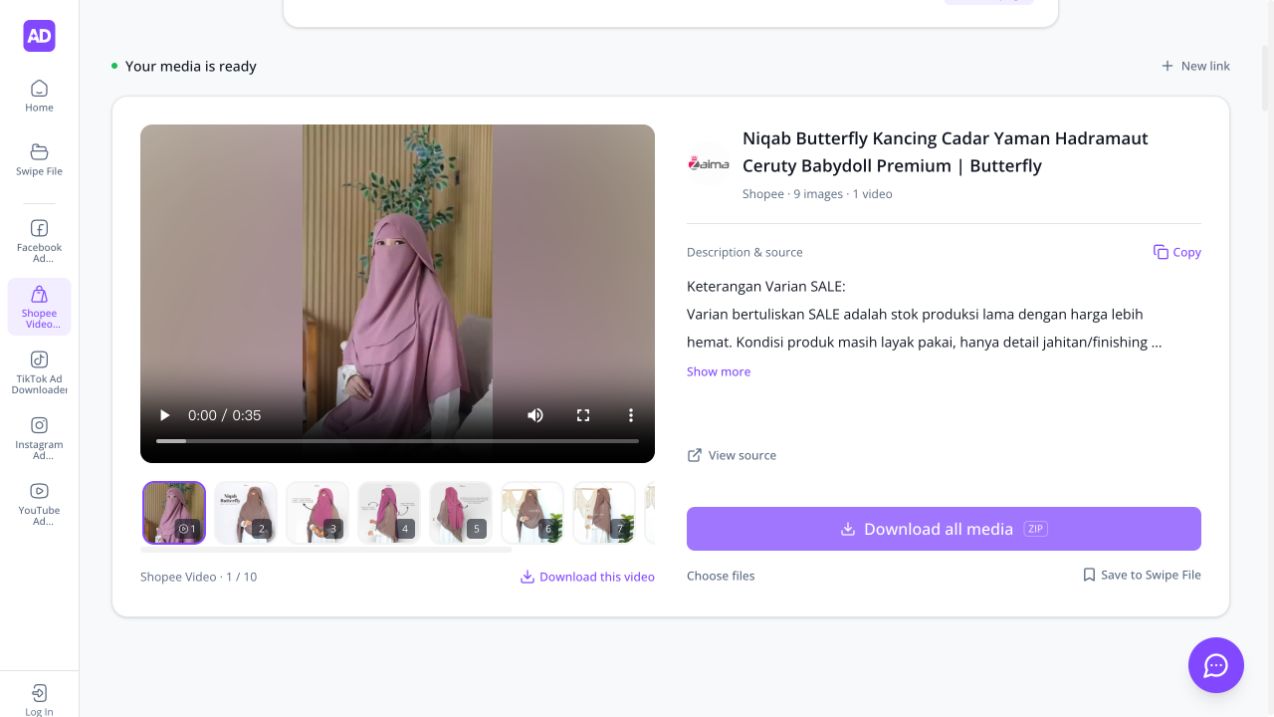Click Download all media ZIP button
1274x717 pixels.
[x=944, y=529]
